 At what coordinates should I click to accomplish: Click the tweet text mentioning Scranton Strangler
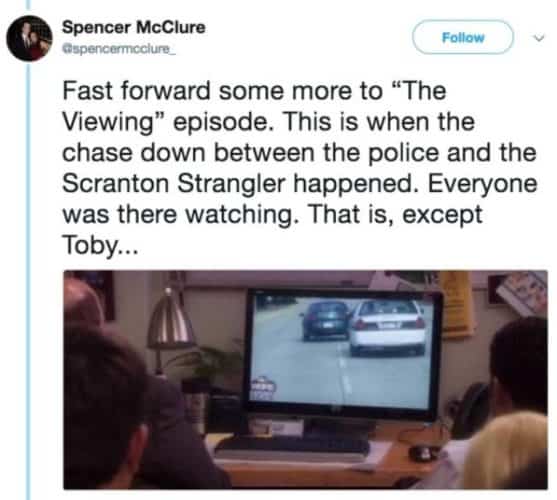pyautogui.click(x=299, y=168)
